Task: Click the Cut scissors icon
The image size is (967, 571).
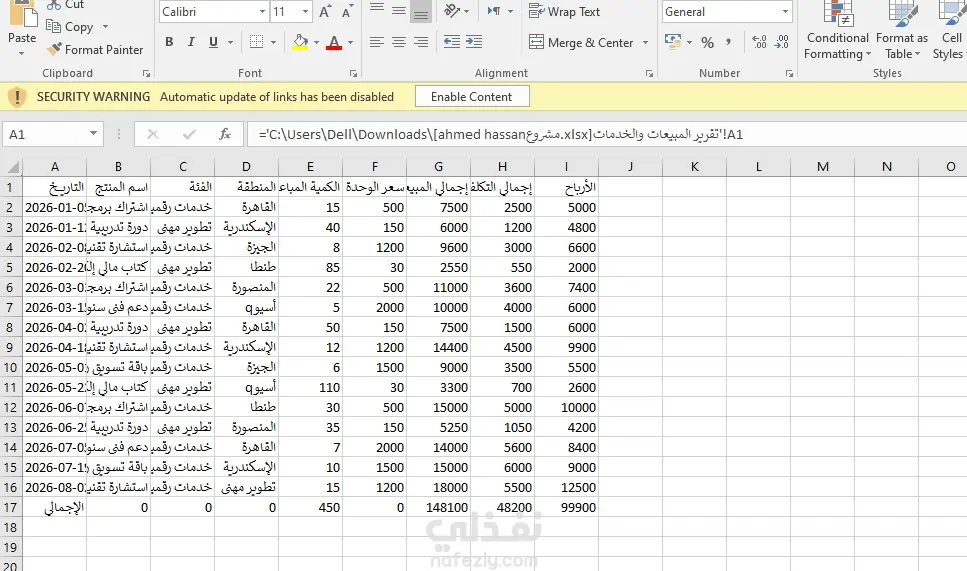Action: click(54, 4)
